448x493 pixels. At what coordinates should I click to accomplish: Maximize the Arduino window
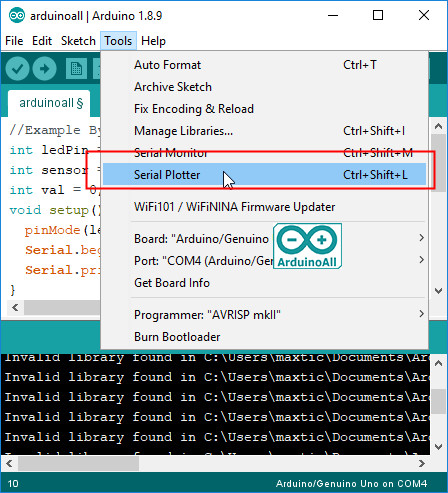[x=378, y=15]
